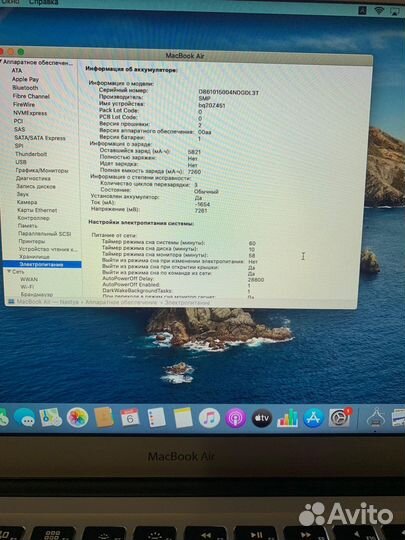Click the AirPlay display icon in the menu bar

[394, 11]
